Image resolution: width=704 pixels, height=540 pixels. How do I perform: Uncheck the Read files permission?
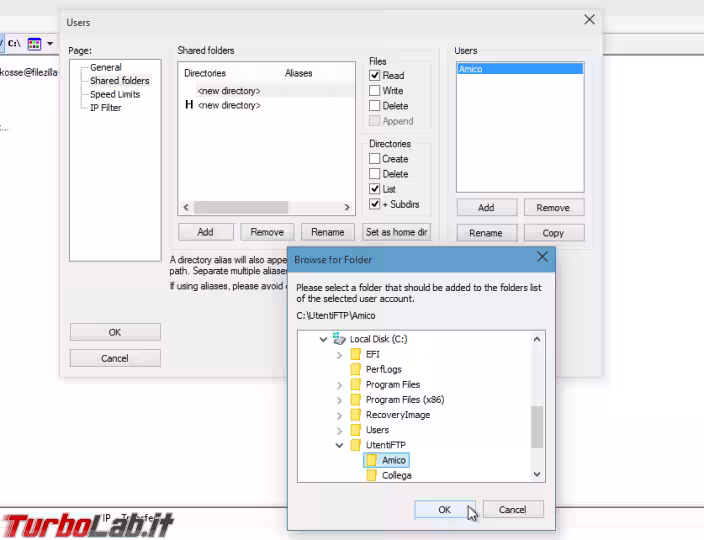point(375,76)
